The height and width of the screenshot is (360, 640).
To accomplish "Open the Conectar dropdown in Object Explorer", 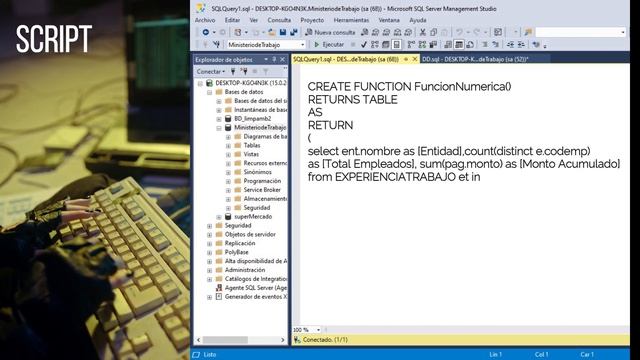I will pyautogui.click(x=211, y=71).
